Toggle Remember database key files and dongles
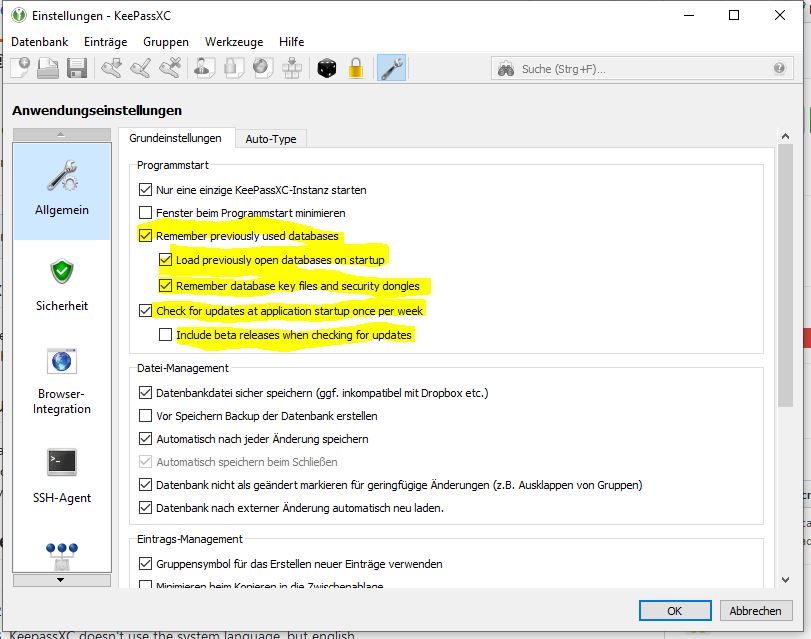This screenshot has width=811, height=639. tap(166, 286)
